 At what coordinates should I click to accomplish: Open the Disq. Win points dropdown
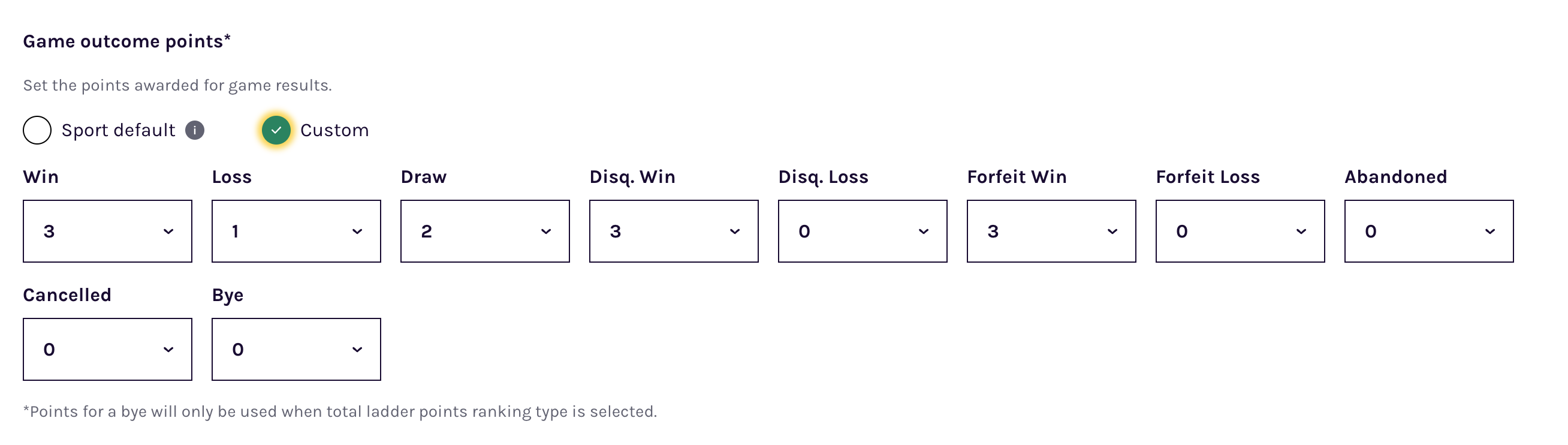click(x=673, y=231)
